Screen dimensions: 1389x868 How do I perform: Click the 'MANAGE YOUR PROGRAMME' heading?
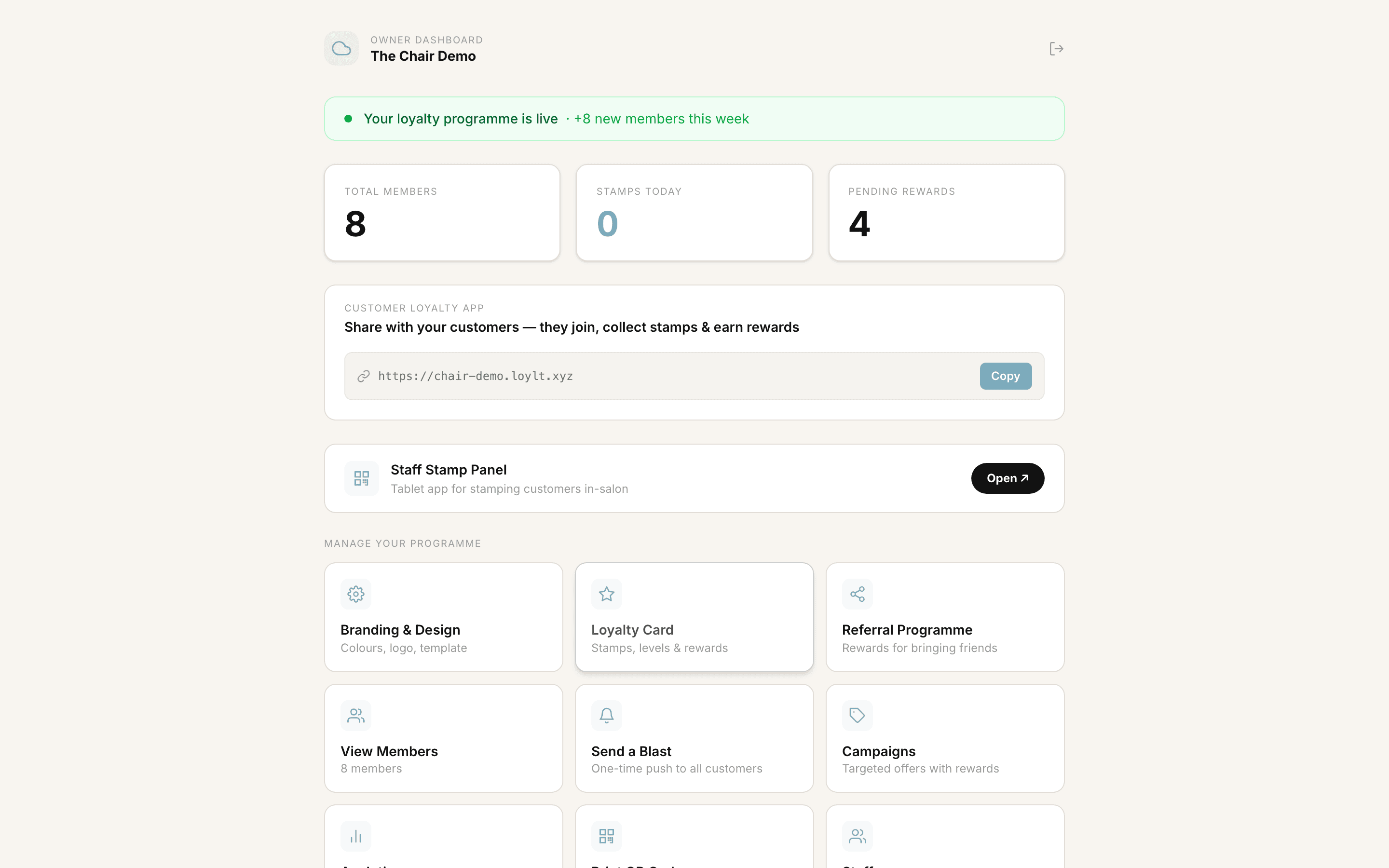[x=402, y=543]
